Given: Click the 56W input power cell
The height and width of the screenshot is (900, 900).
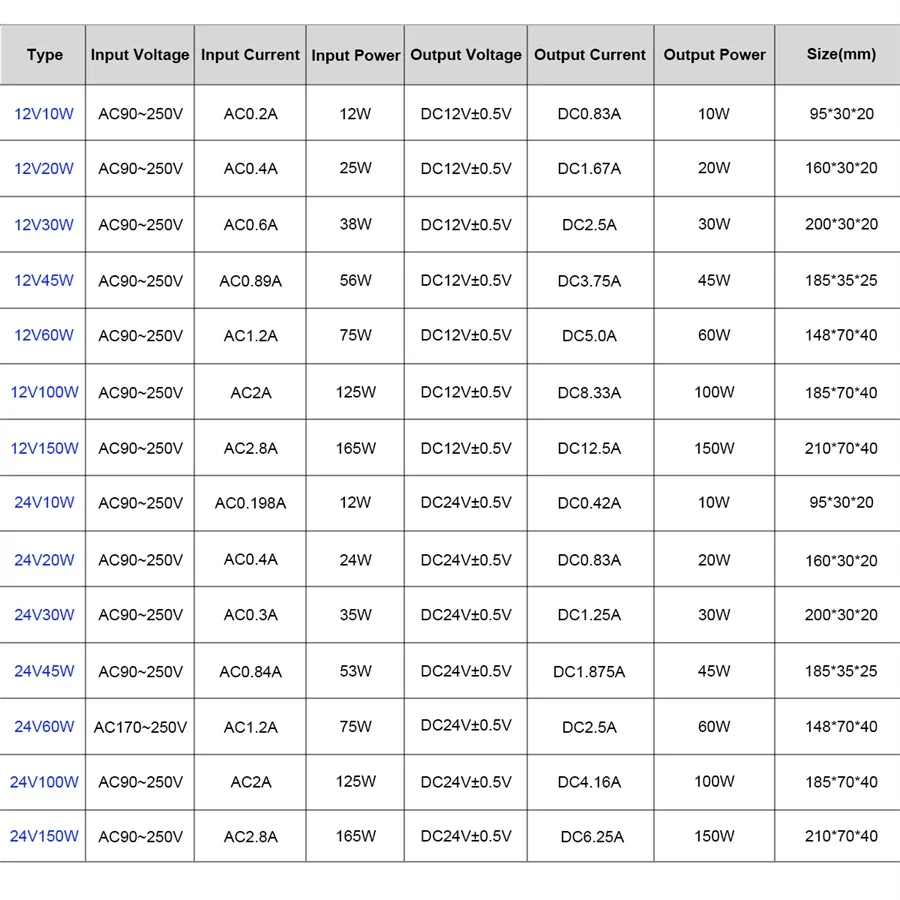Looking at the screenshot, I should coord(355,281).
